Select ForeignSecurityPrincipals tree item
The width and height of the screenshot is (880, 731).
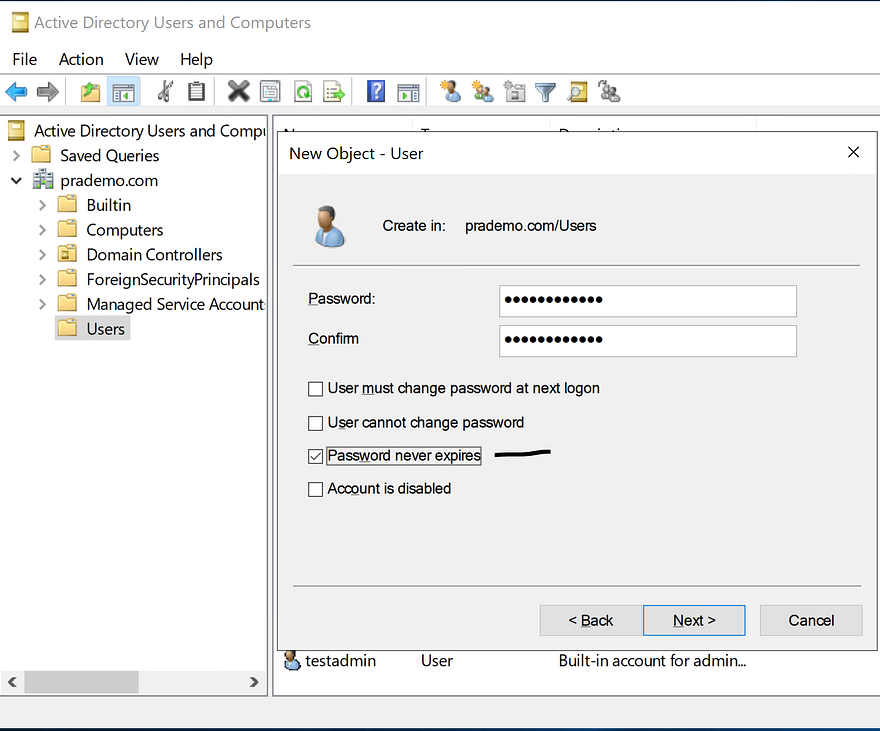pyautogui.click(x=173, y=279)
